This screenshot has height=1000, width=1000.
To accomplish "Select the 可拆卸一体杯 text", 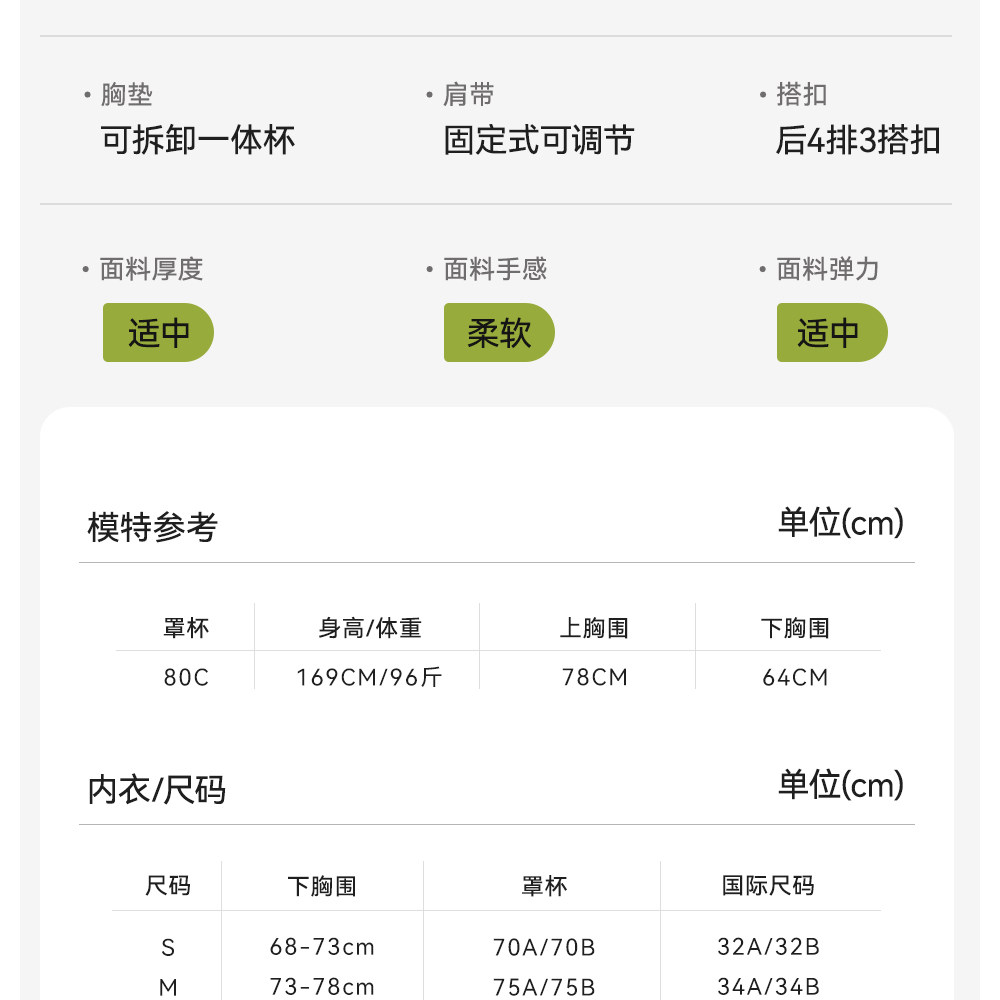I will [x=198, y=140].
